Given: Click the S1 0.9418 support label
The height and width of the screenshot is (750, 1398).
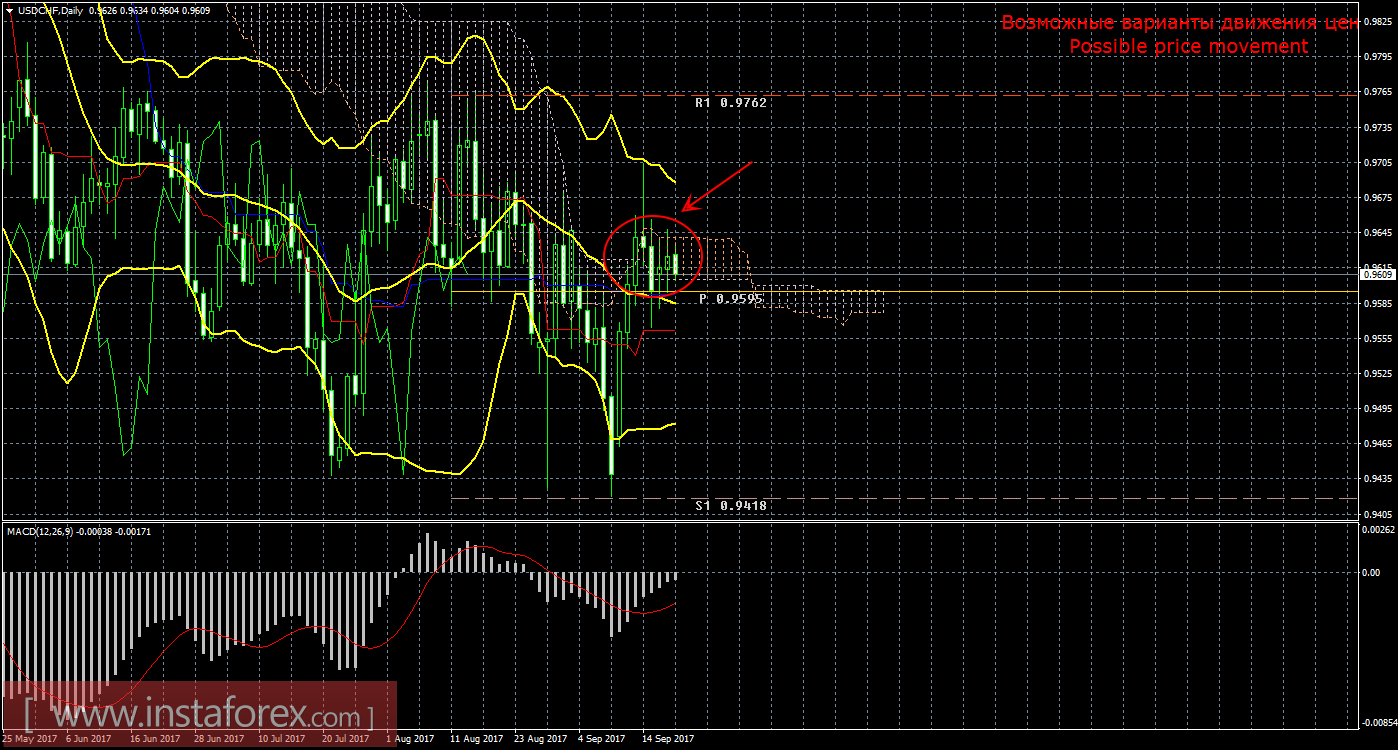Looking at the screenshot, I should tap(731, 506).
